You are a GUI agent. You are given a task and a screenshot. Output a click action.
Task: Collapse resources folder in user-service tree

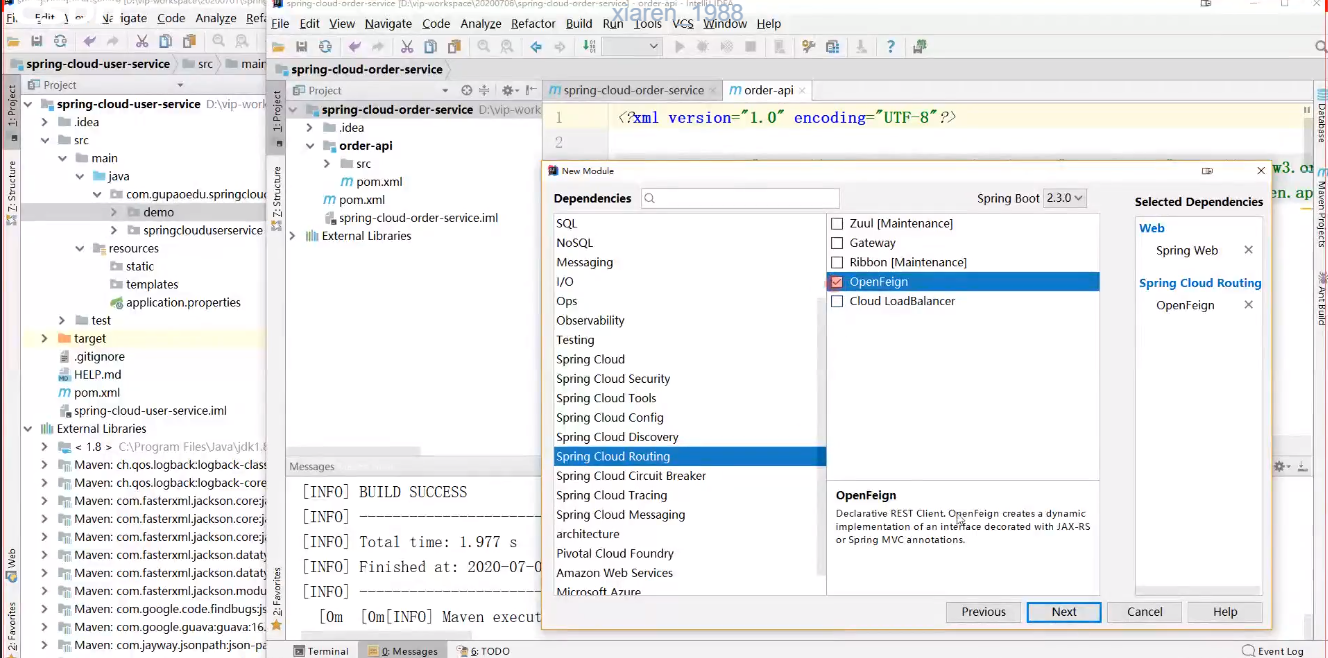pos(80,248)
